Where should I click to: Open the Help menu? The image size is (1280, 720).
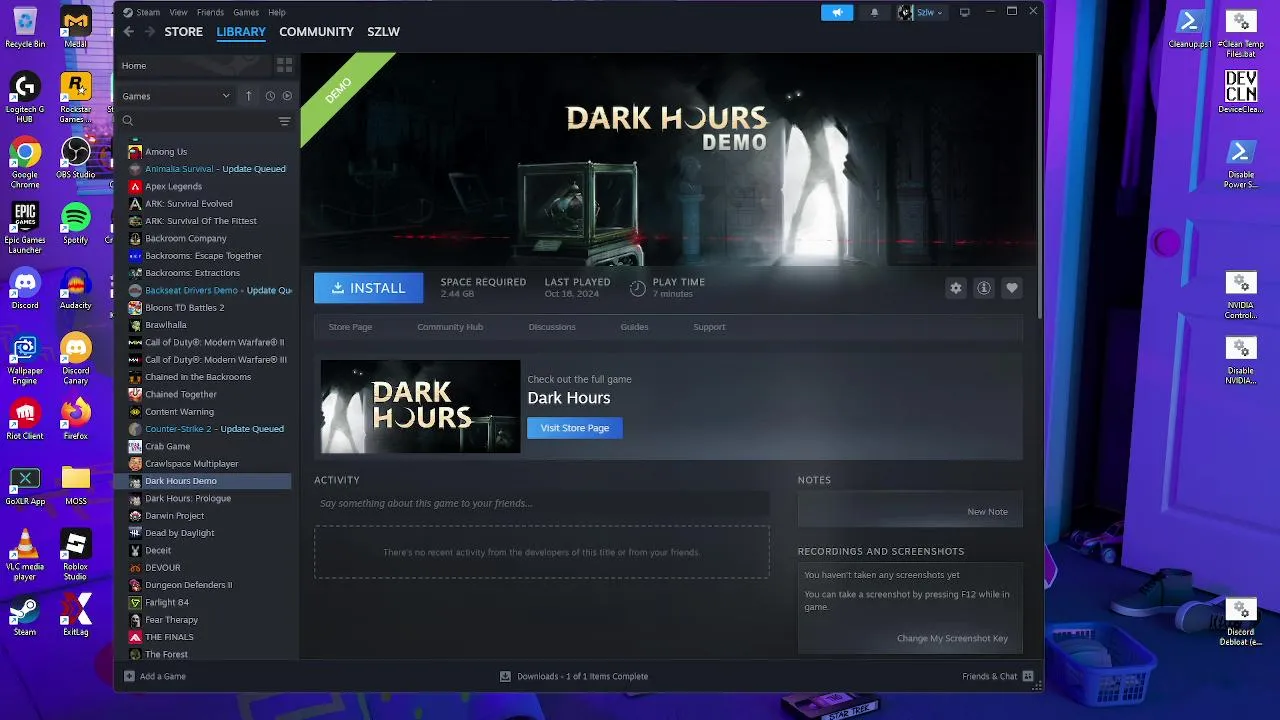[x=277, y=12]
